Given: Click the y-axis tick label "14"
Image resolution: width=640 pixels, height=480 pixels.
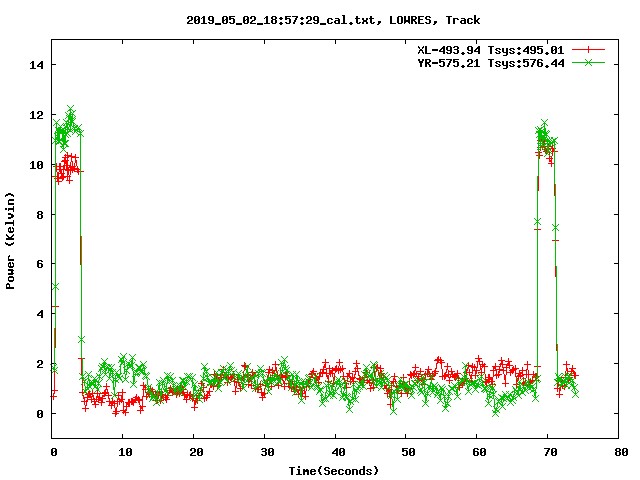Looking at the screenshot, I should [36, 65].
